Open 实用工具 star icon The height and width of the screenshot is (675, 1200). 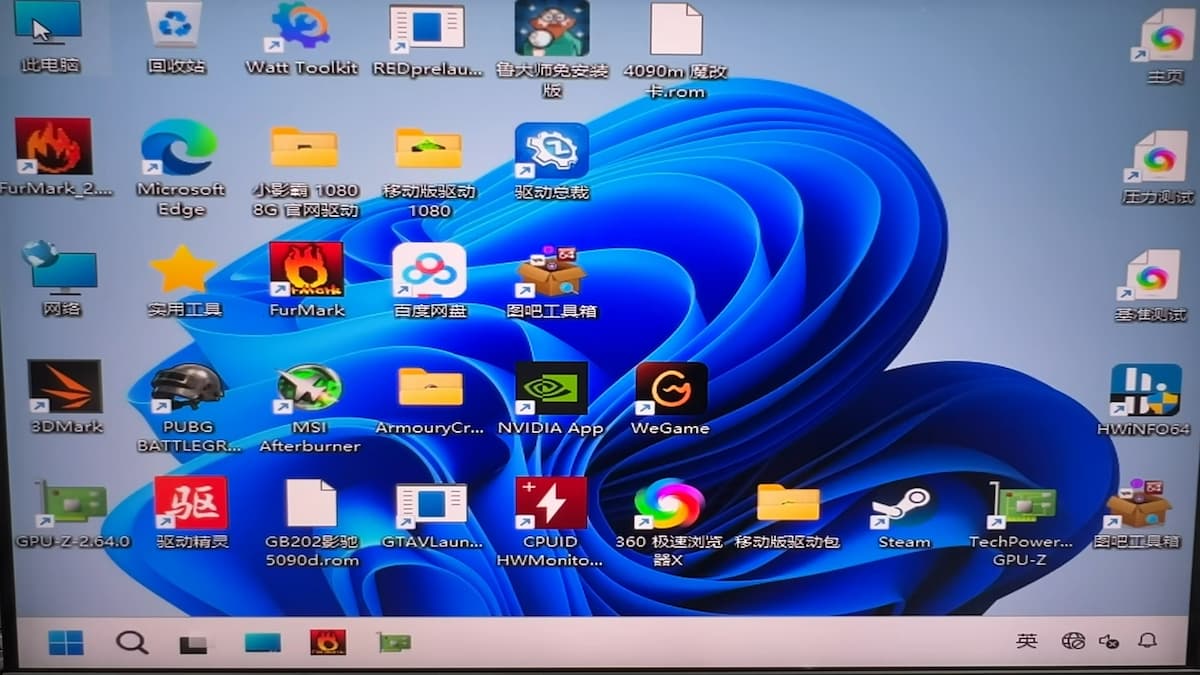point(184,280)
